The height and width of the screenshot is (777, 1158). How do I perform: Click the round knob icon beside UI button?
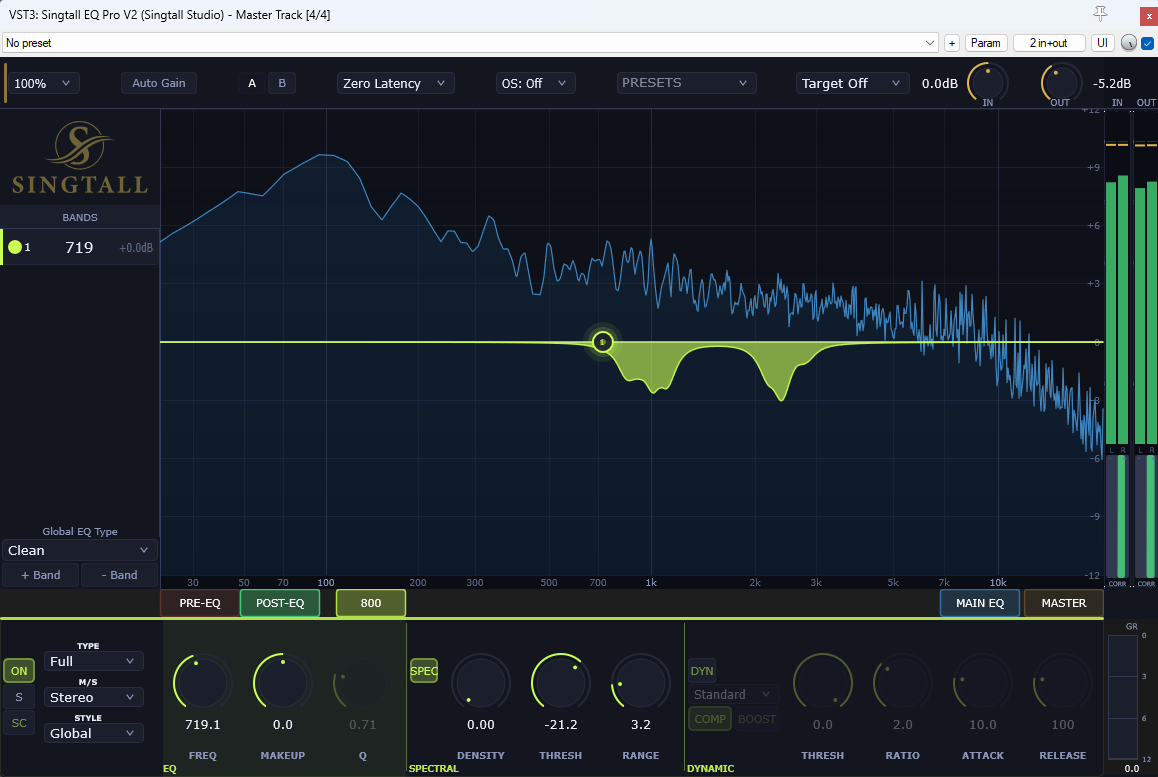click(x=1128, y=43)
